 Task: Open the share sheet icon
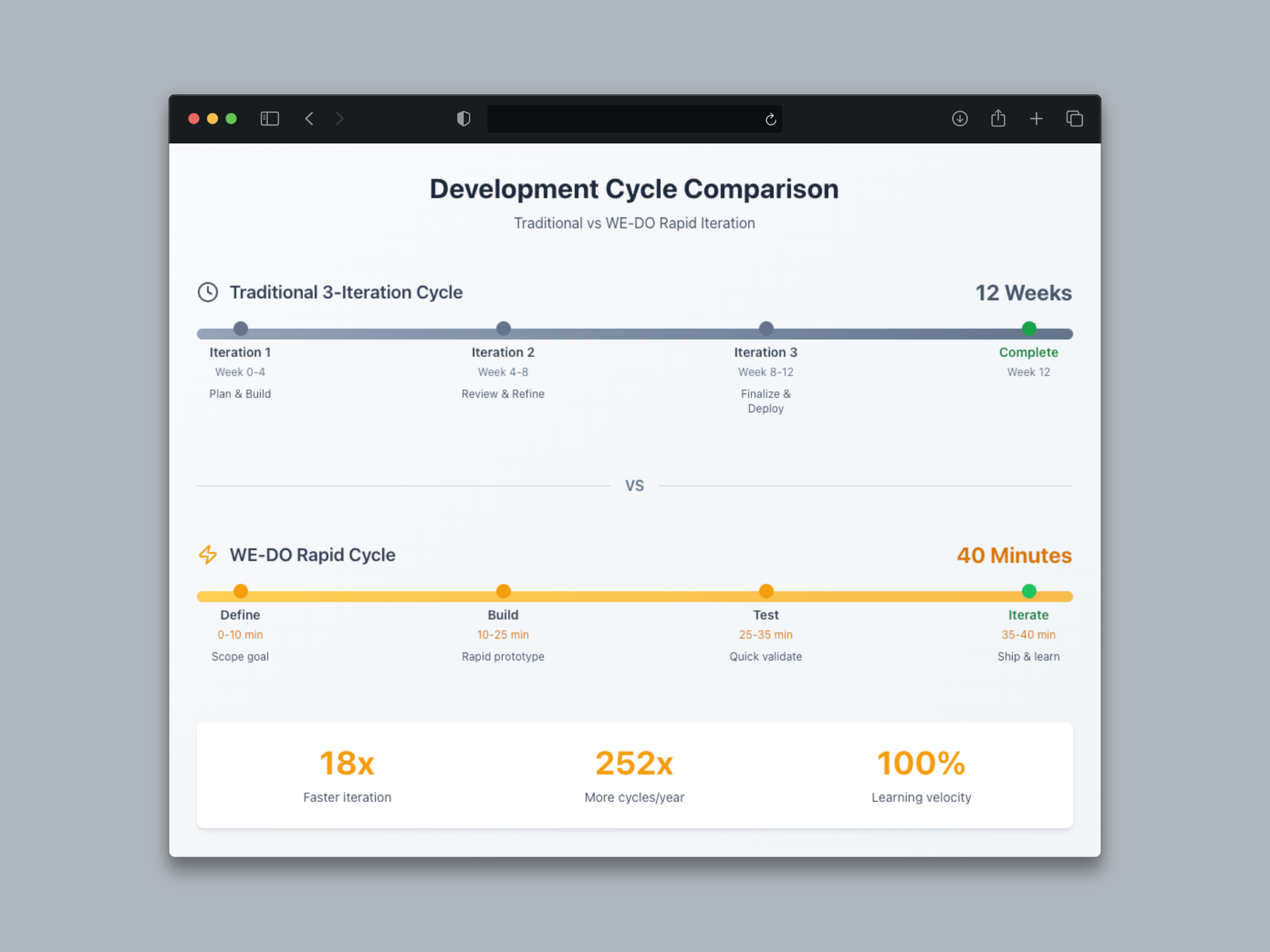click(x=998, y=118)
